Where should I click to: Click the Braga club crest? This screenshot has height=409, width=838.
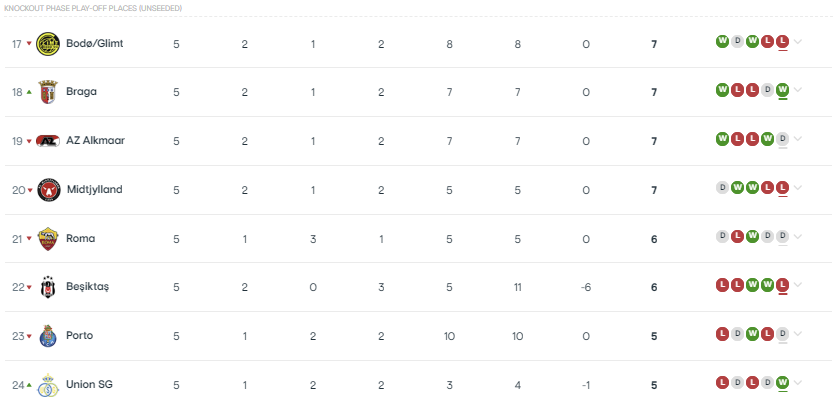coord(48,92)
